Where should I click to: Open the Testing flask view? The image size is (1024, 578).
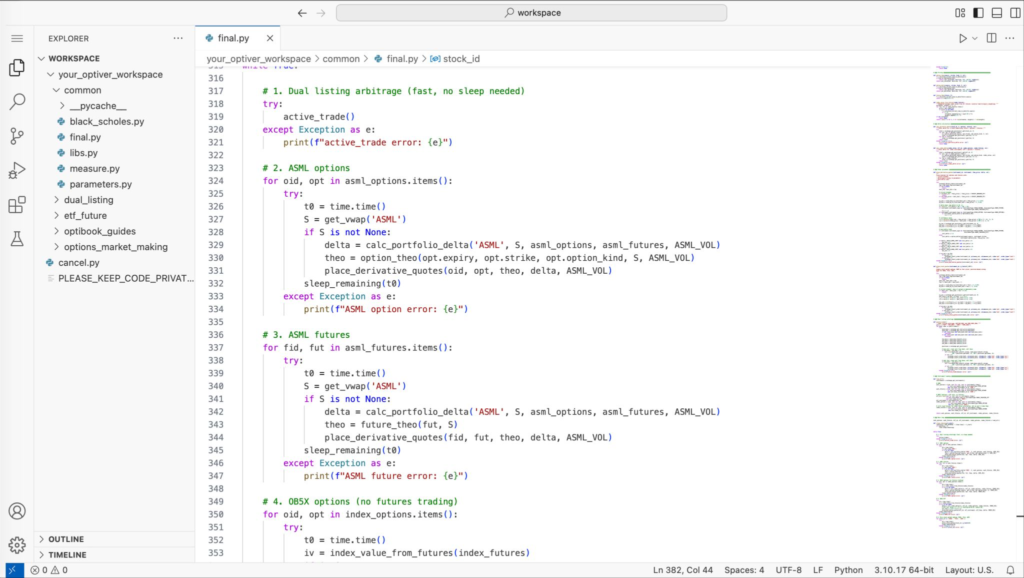(x=17, y=239)
